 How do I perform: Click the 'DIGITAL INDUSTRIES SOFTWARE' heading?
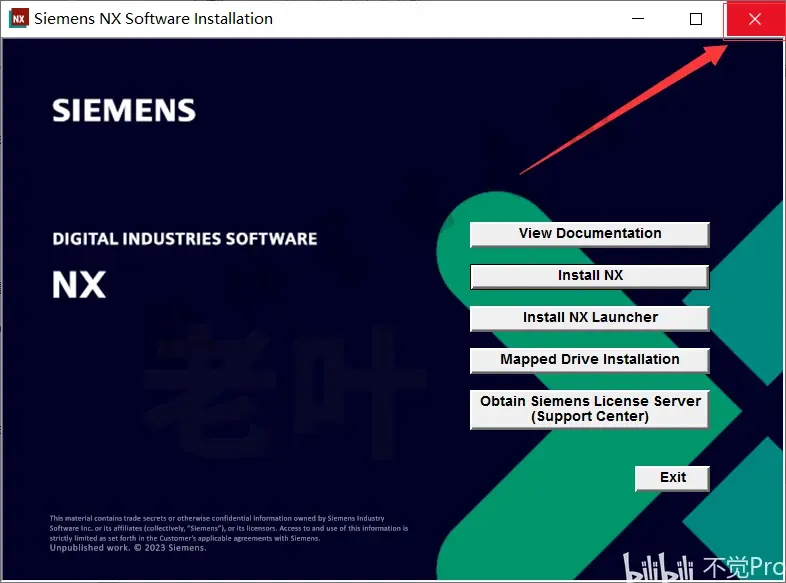pos(185,239)
